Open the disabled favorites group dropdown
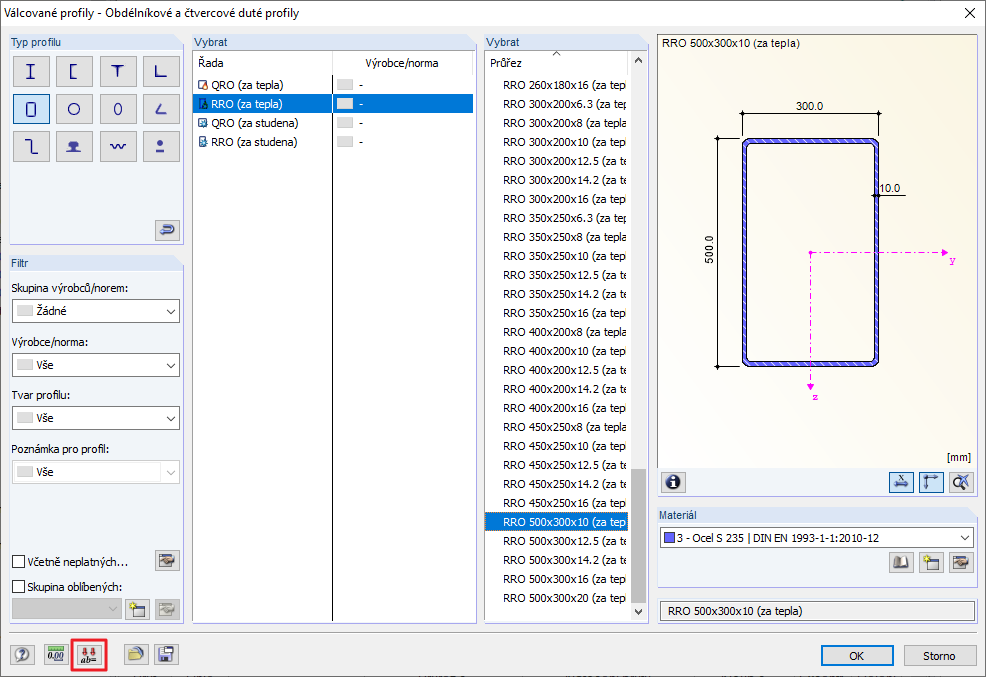Viewport: 986px width, 677px height. tap(67, 609)
